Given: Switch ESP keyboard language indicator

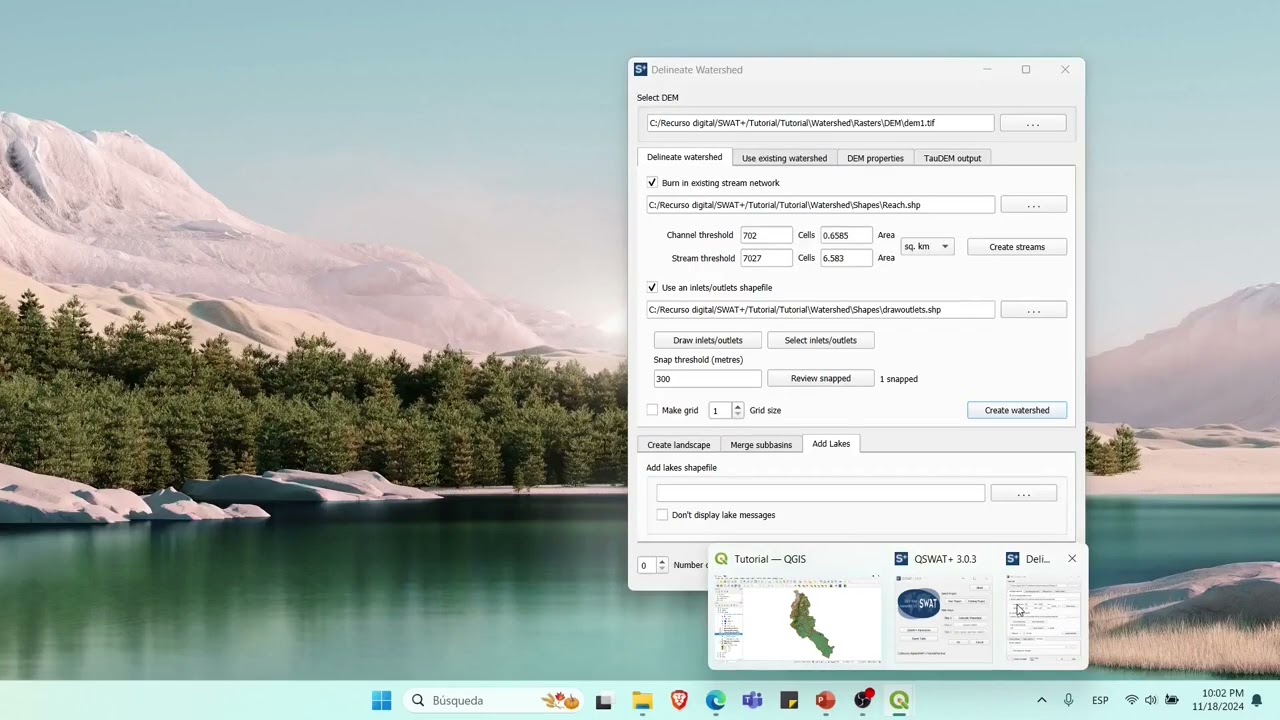Looking at the screenshot, I should [1100, 701].
